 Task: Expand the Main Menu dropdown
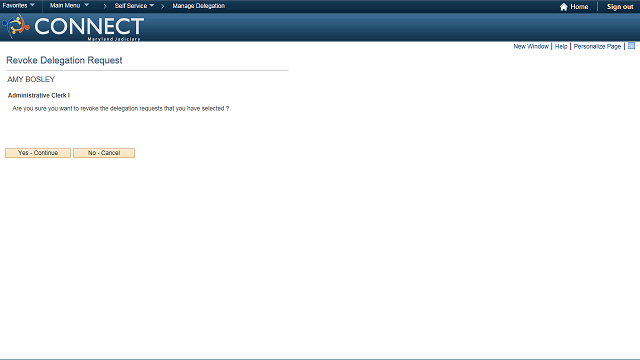(x=69, y=6)
